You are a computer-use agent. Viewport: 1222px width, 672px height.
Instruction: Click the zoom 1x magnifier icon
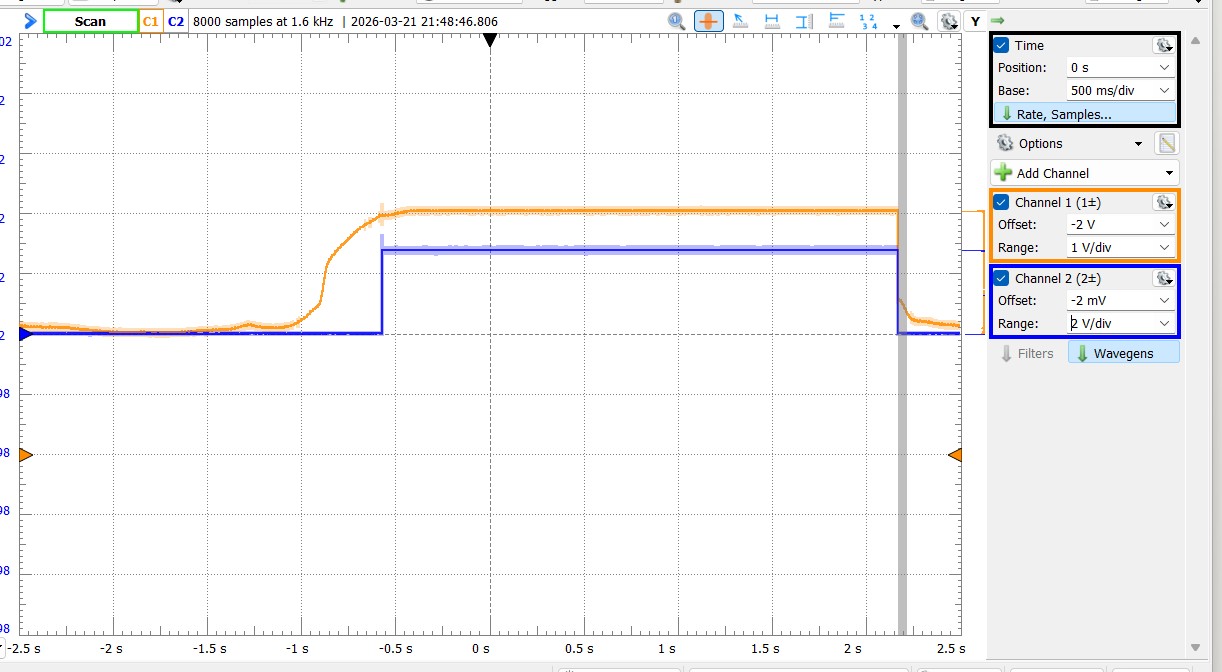click(x=677, y=21)
